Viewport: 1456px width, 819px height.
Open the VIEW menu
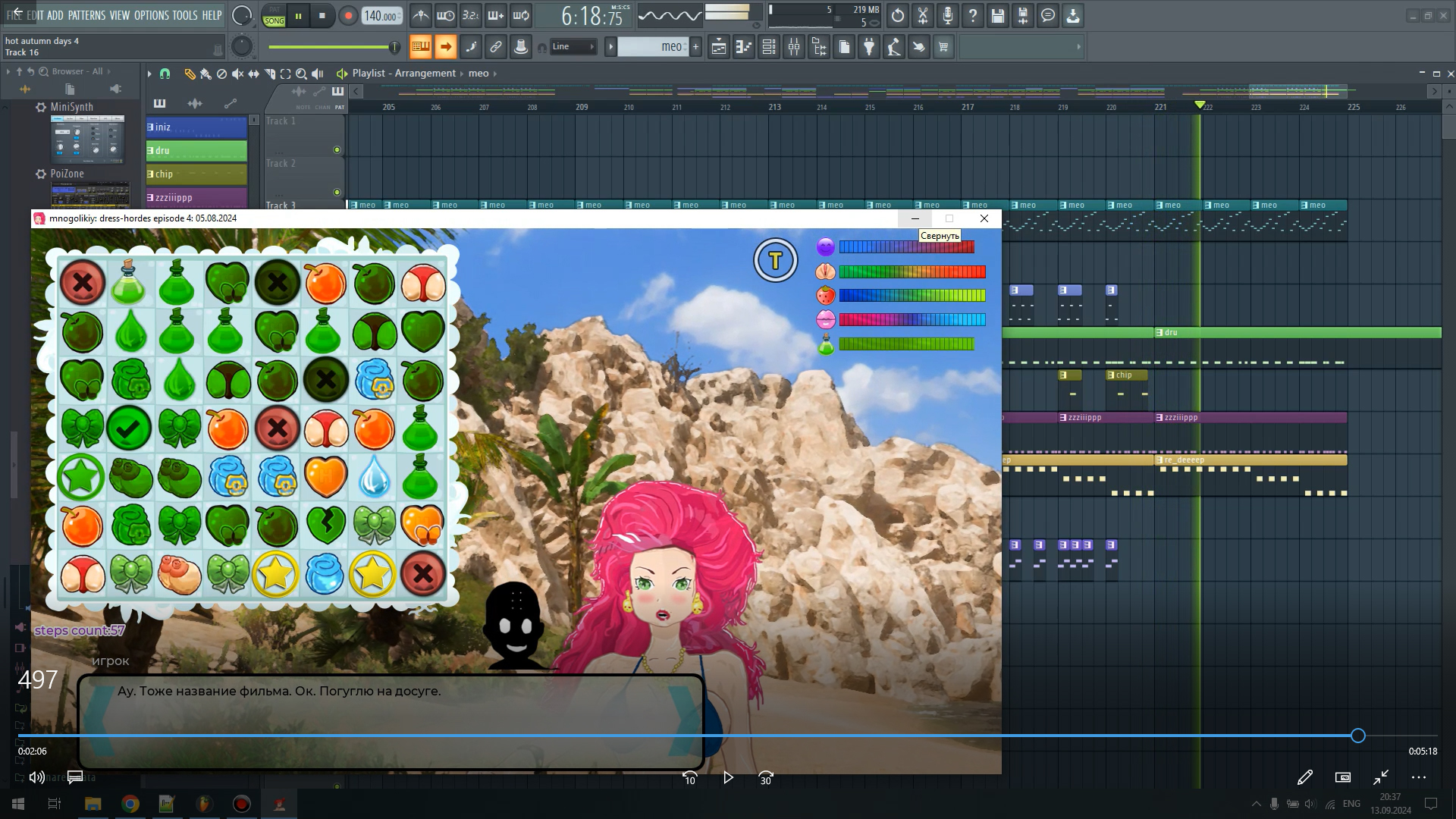tap(120, 15)
